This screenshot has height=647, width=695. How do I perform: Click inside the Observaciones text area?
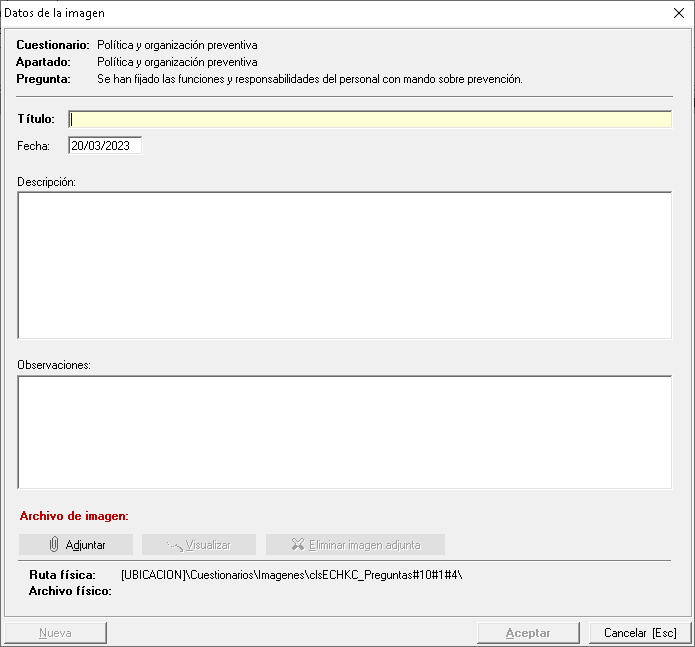pos(344,432)
